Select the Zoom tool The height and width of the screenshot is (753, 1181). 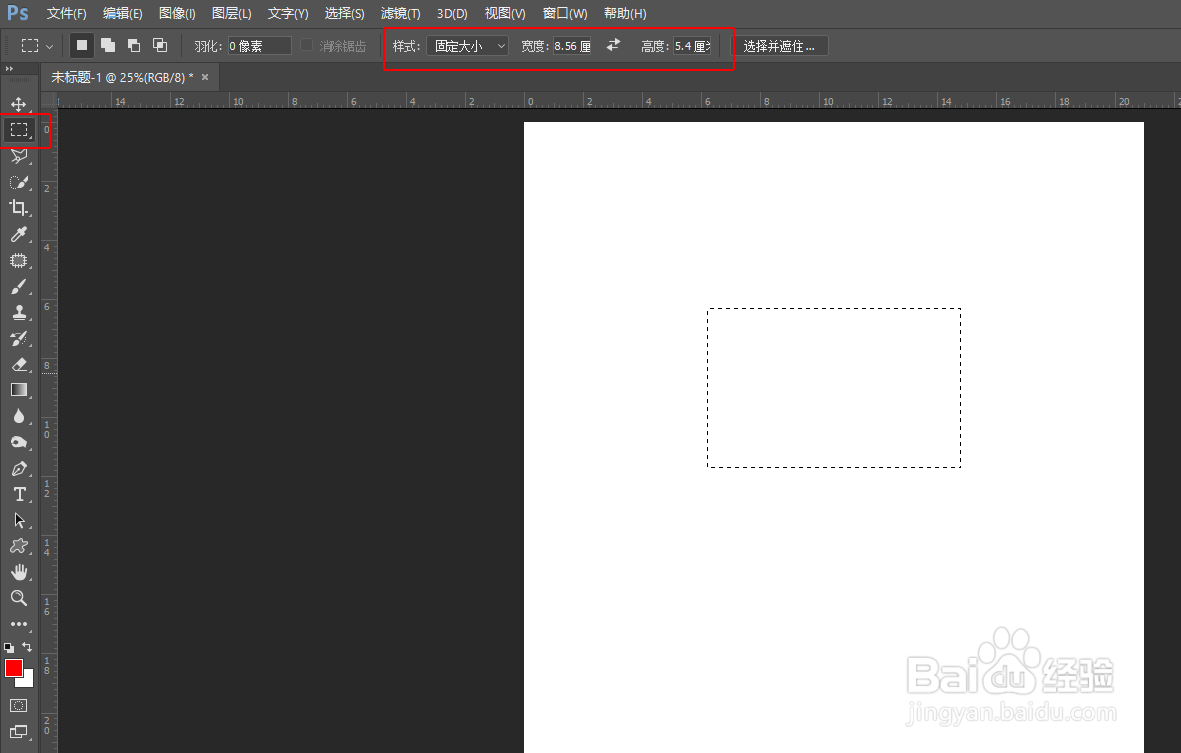click(x=19, y=598)
